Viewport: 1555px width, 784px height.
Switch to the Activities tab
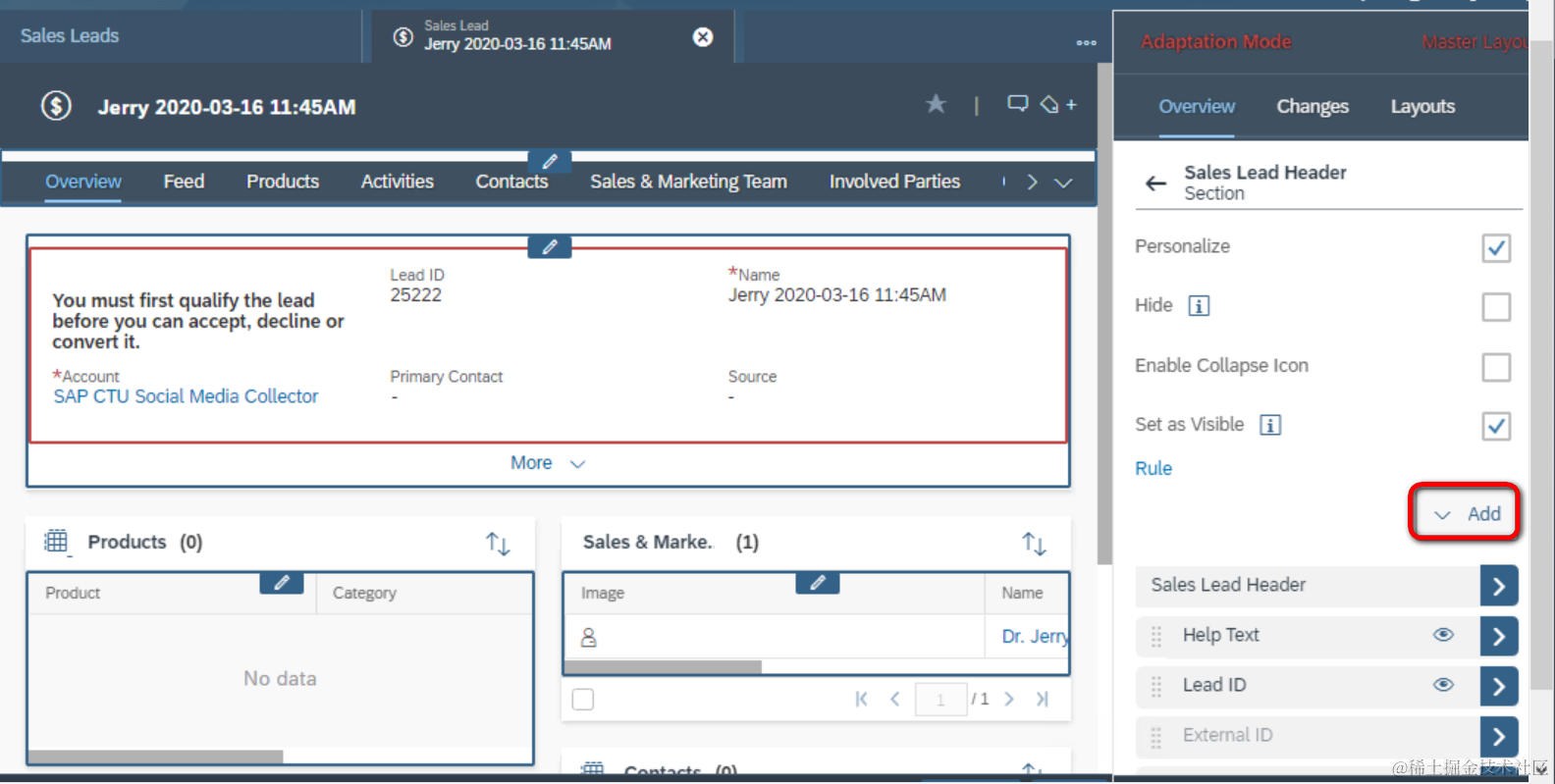pyautogui.click(x=398, y=182)
